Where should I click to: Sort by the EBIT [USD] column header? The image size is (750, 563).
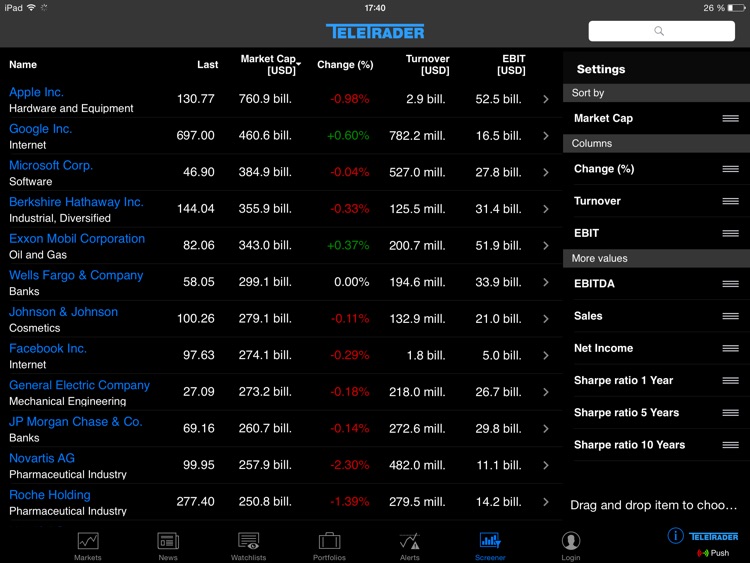point(511,65)
